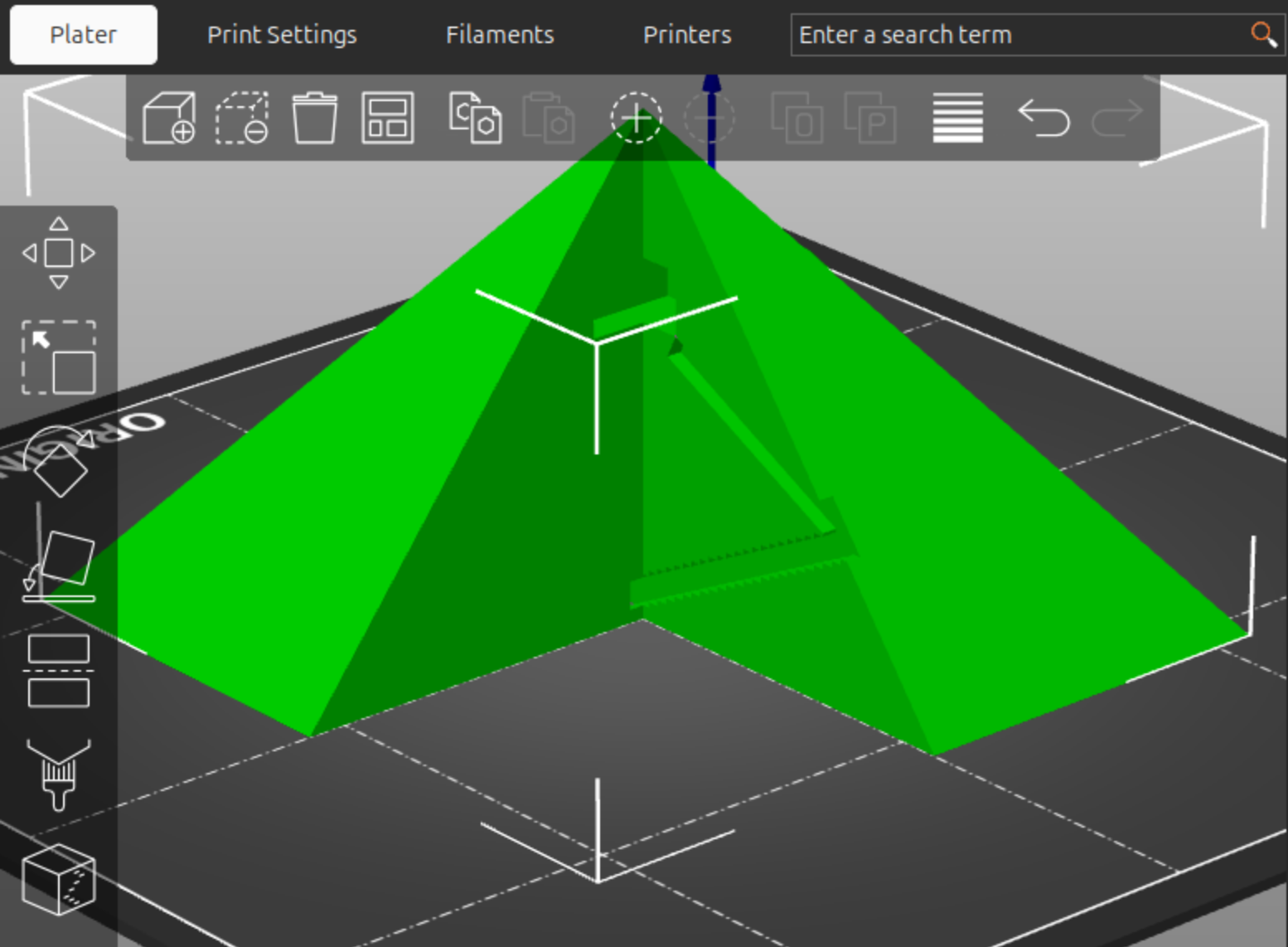Select the Scale gizmo tool
Screen dimensions: 1288x947
[60, 357]
